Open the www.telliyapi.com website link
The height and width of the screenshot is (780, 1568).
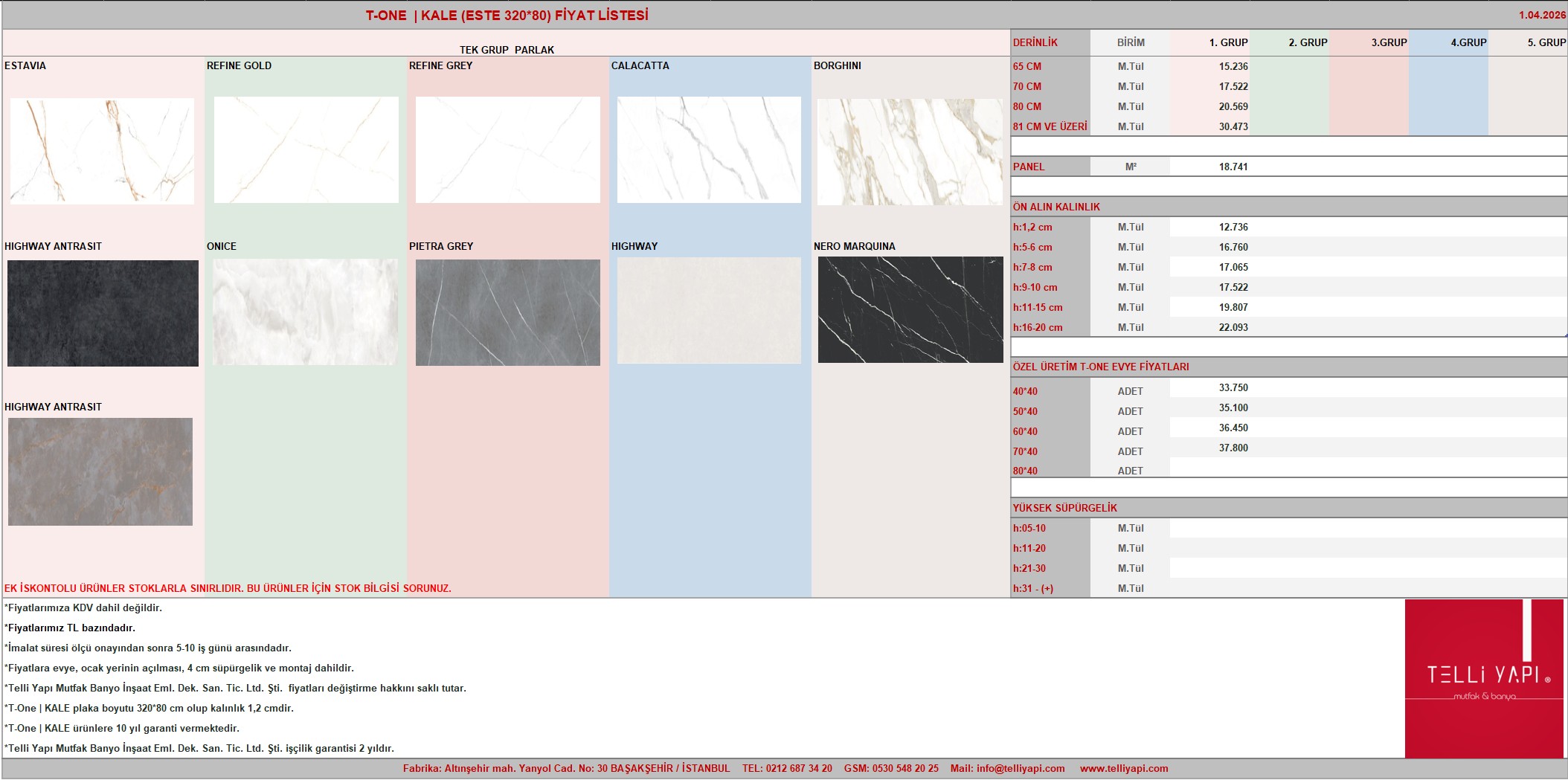(x=1124, y=769)
